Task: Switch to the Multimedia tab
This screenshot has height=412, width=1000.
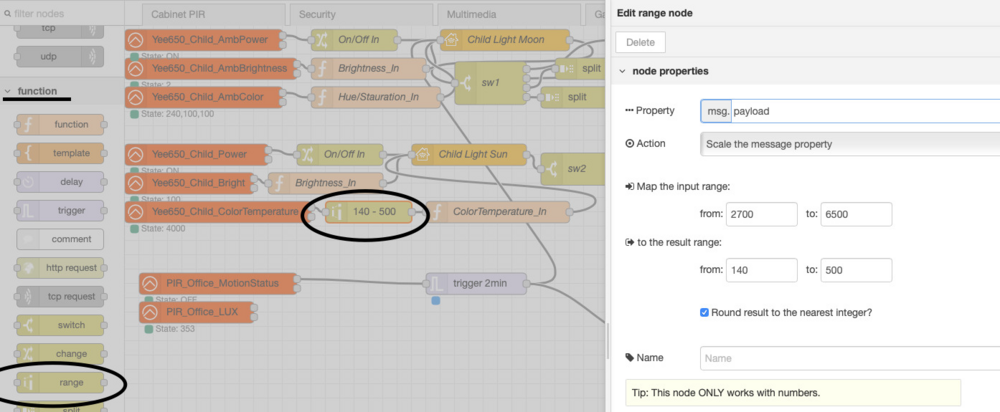Action: tap(508, 14)
